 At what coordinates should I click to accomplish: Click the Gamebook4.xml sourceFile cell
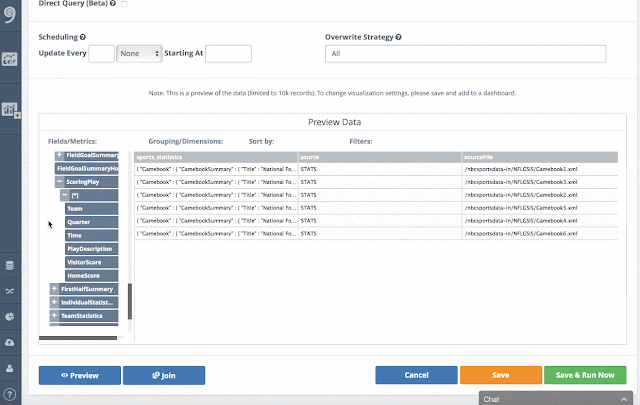(540, 220)
